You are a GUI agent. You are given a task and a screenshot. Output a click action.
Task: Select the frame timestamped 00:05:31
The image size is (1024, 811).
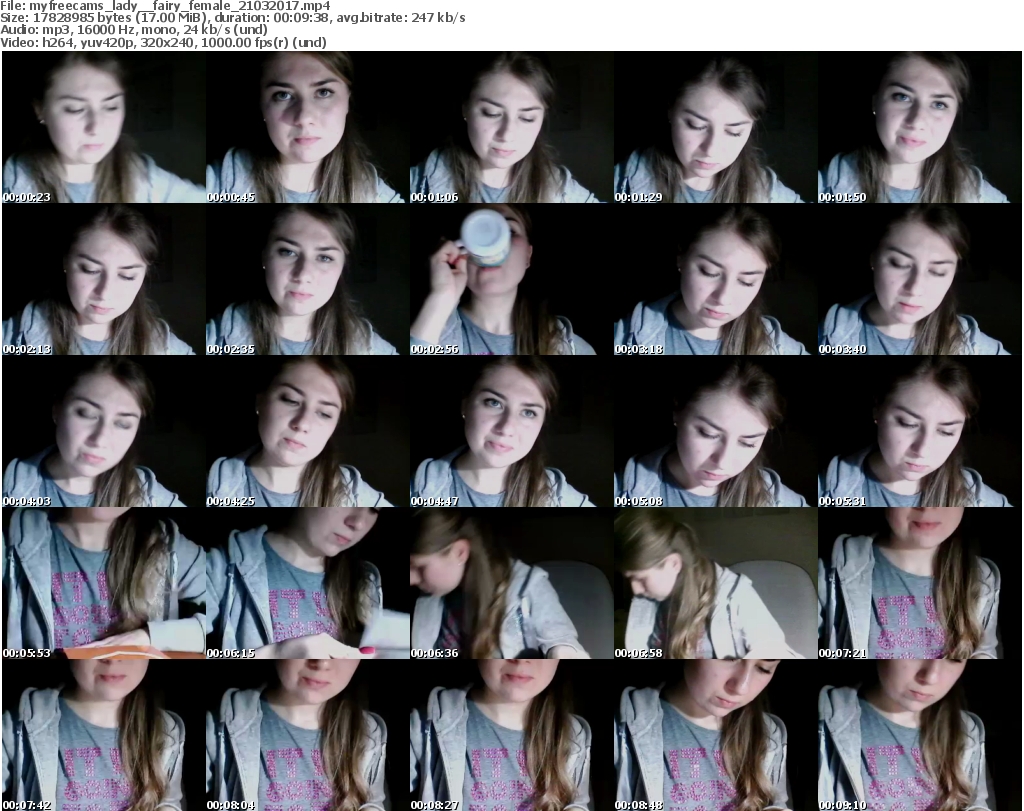920,432
